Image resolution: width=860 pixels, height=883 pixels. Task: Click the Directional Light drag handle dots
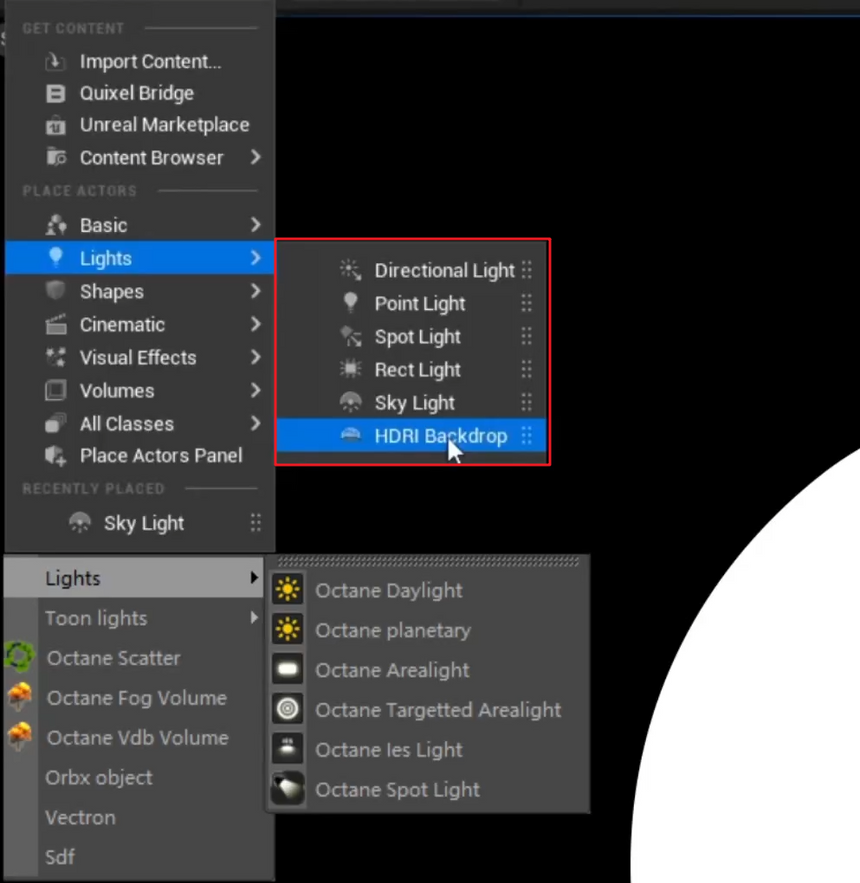(527, 270)
